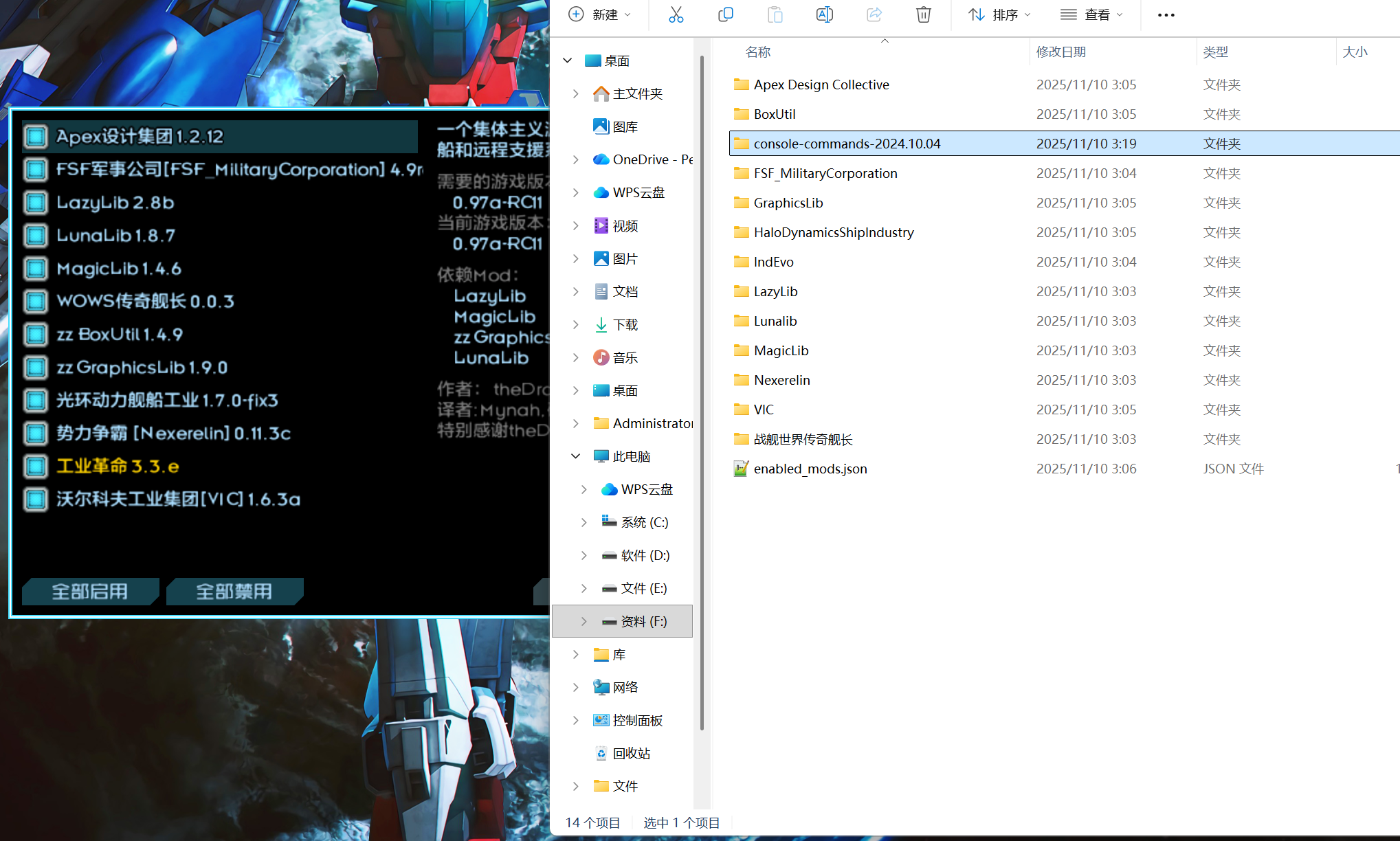Screen dimensions: 1400x841
Task: Sort by 修改日期 column header
Action: 1060,52
